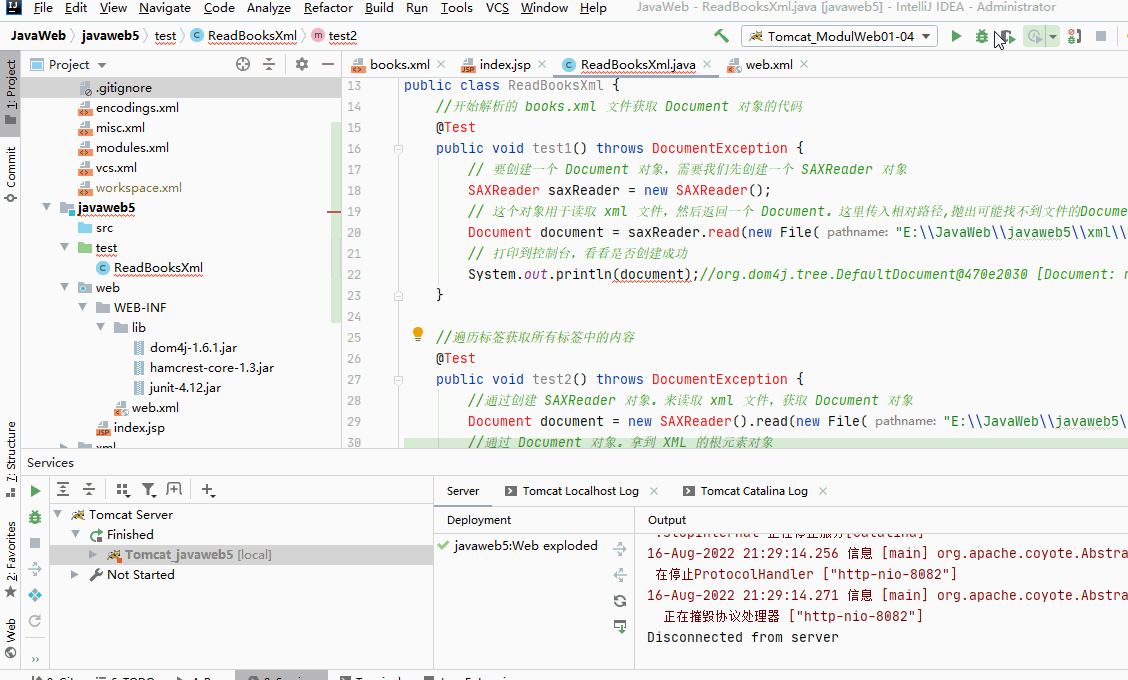Screen dimensions: 1128x680
Task: Click the JavaWeb breadcrumb in navigation bar
Action: coord(38,35)
